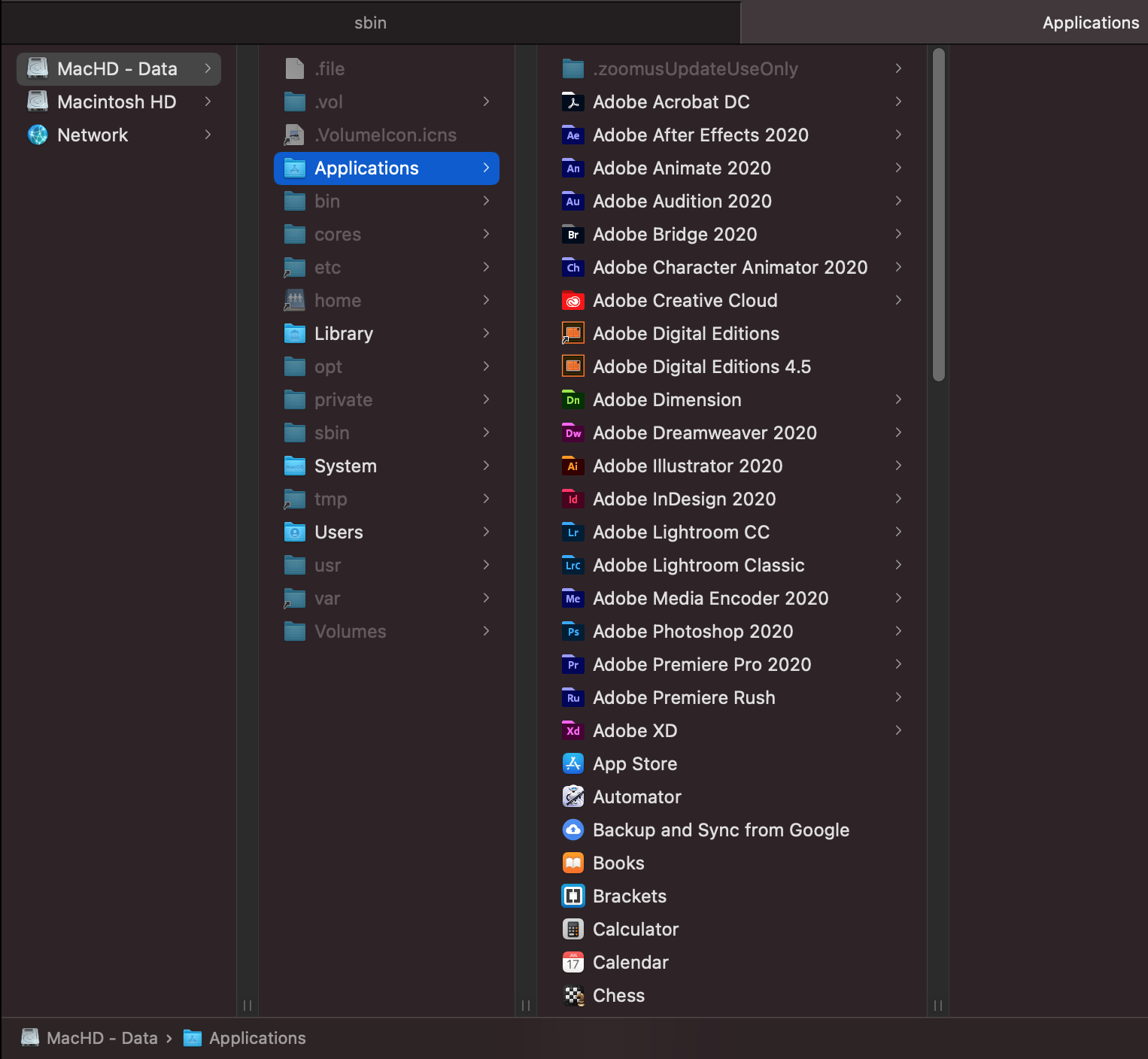This screenshot has height=1059, width=1148.
Task: Click the Adobe After Effects 2020 icon
Action: pyautogui.click(x=573, y=135)
